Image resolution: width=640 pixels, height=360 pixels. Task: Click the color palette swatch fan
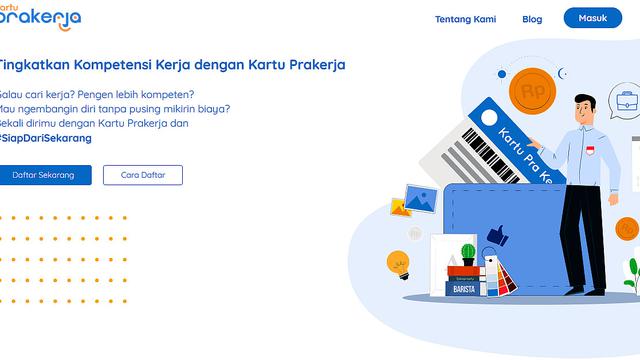(500, 276)
